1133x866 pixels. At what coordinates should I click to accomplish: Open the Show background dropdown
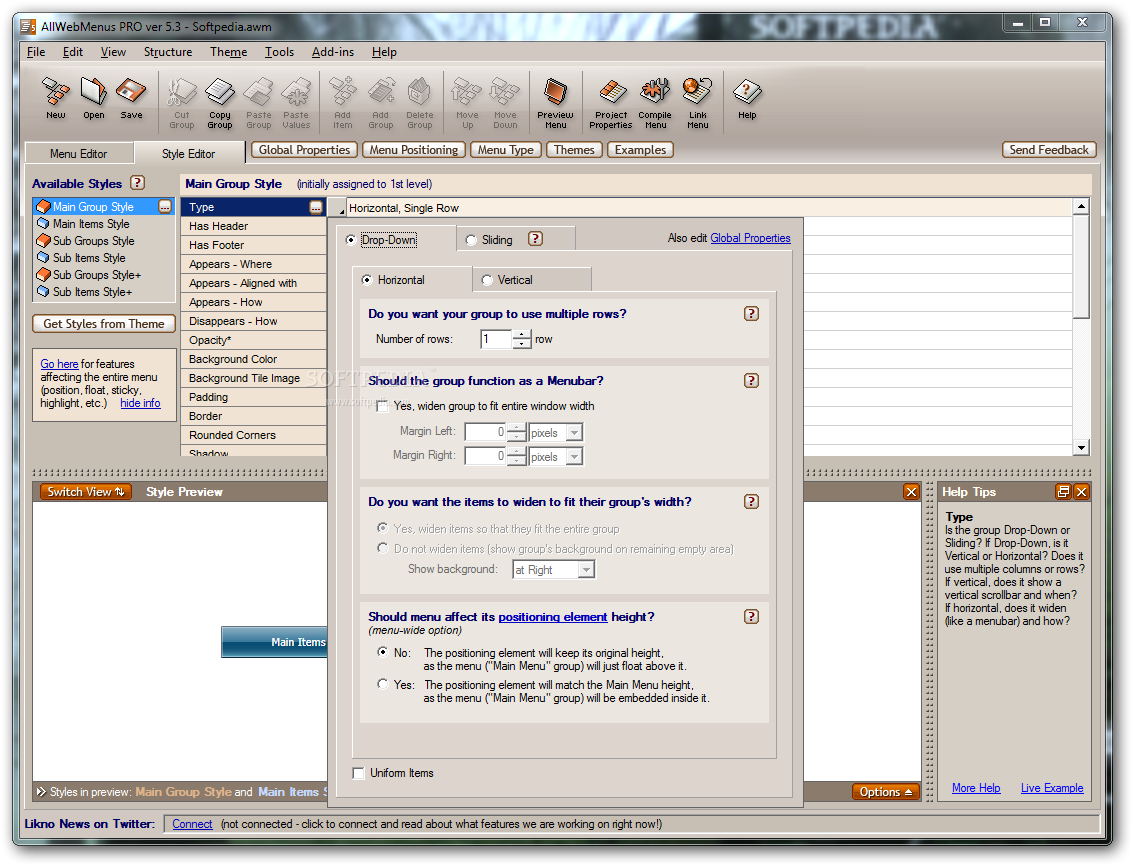click(x=587, y=570)
